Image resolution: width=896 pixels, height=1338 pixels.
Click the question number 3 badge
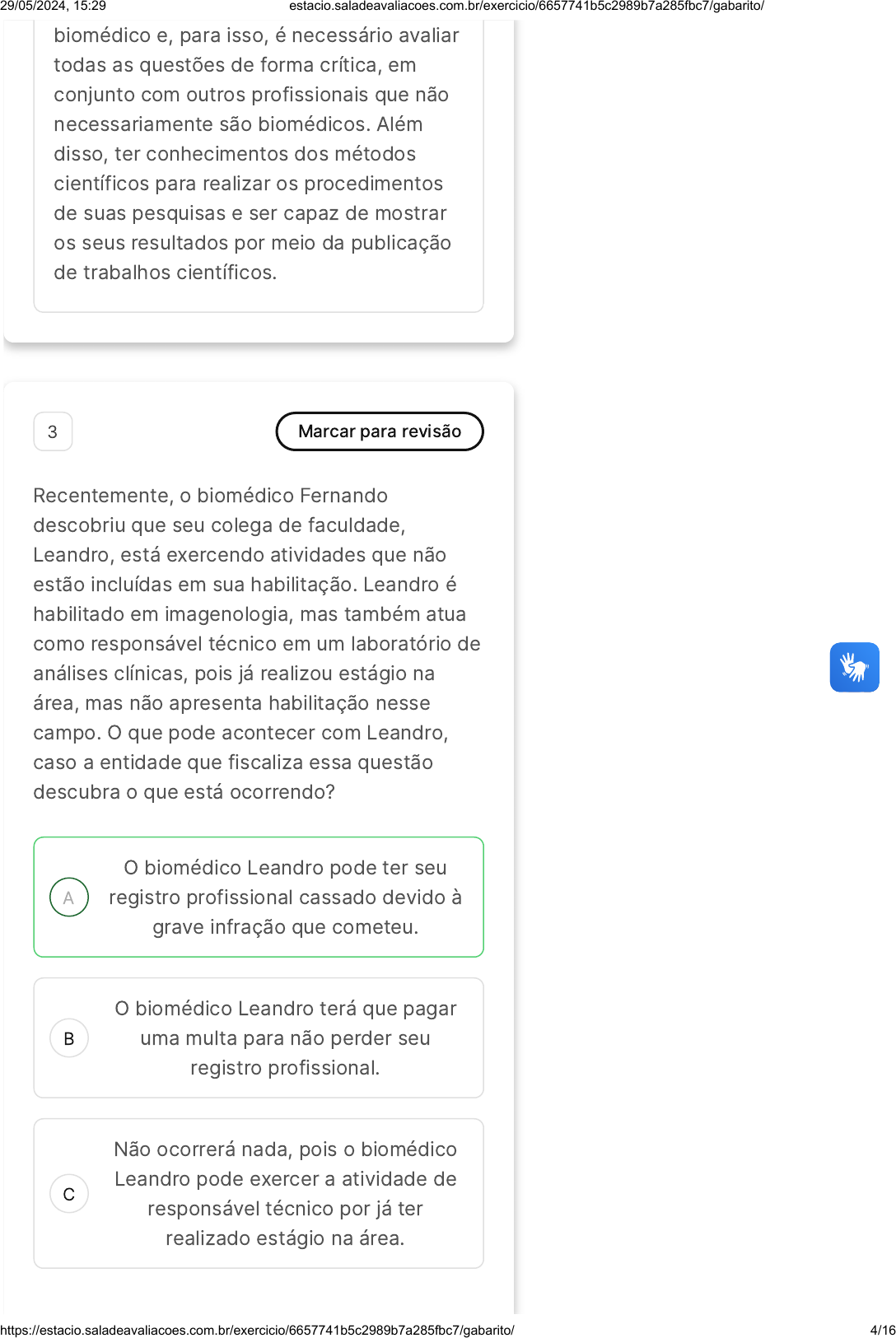pos(53,431)
